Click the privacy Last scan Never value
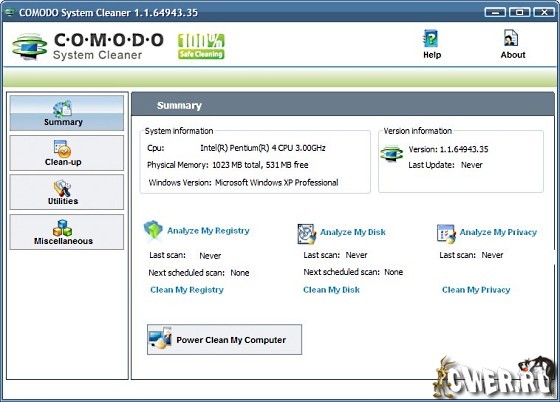Screen dimensions: 560x402 492,255
